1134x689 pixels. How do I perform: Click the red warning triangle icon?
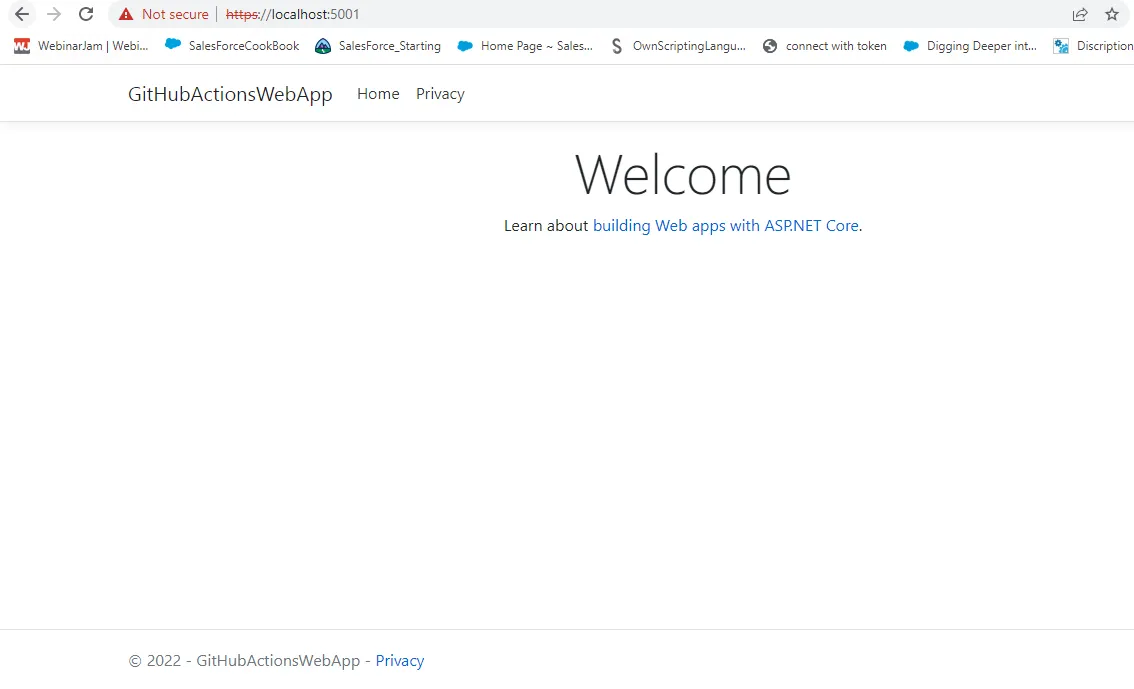[124, 14]
